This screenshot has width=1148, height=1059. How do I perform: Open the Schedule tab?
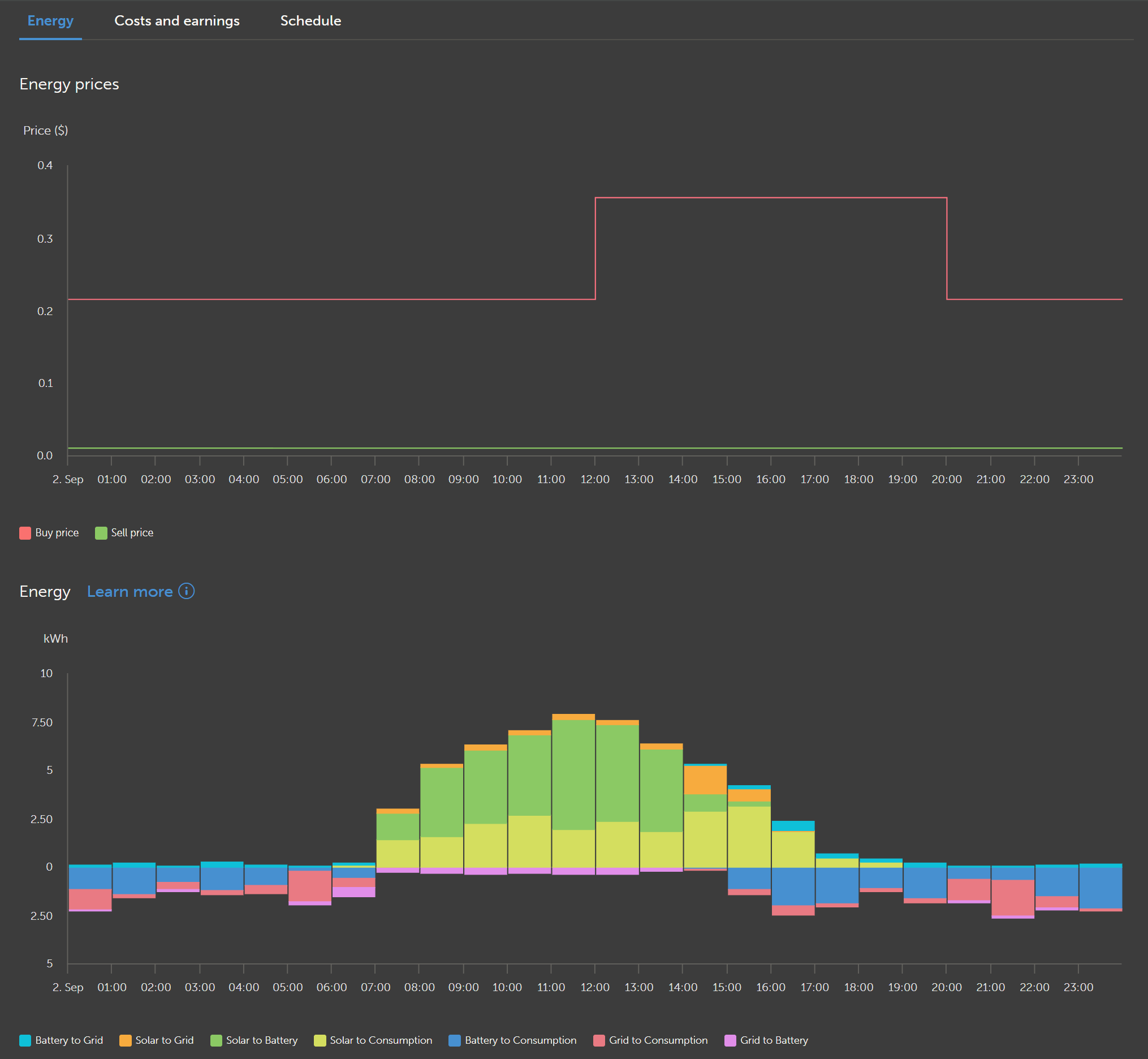coord(310,20)
